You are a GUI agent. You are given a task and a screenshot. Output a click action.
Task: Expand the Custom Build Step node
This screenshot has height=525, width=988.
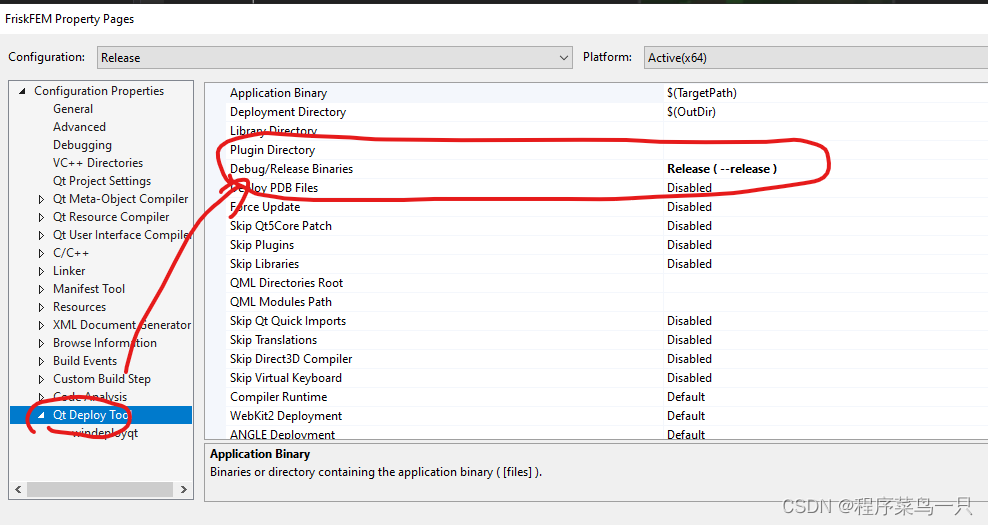point(41,379)
